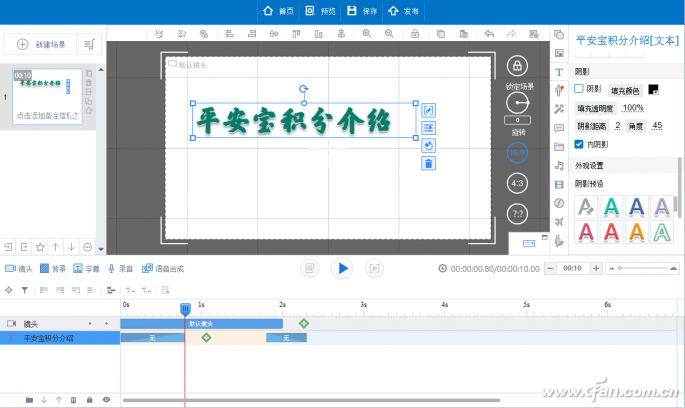Open the scene list menu beside 新建场景
The image size is (685, 408).
(x=89, y=44)
